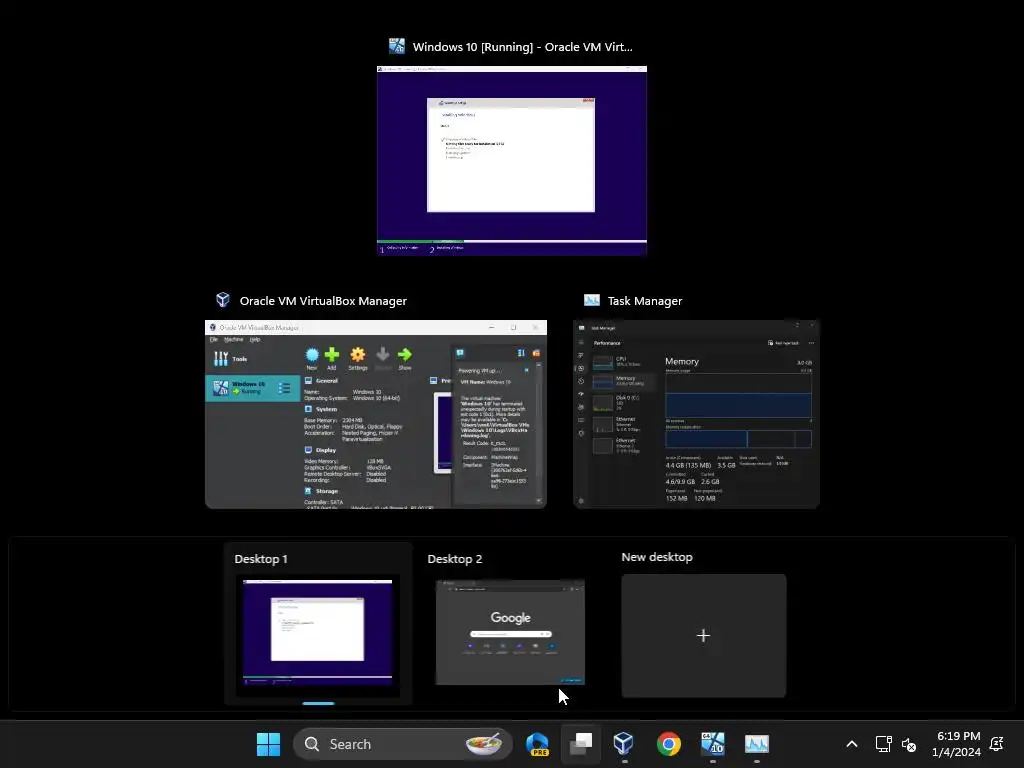Click the 'Desktop 2' label
Viewport: 1024px width, 768px height.
(455, 559)
